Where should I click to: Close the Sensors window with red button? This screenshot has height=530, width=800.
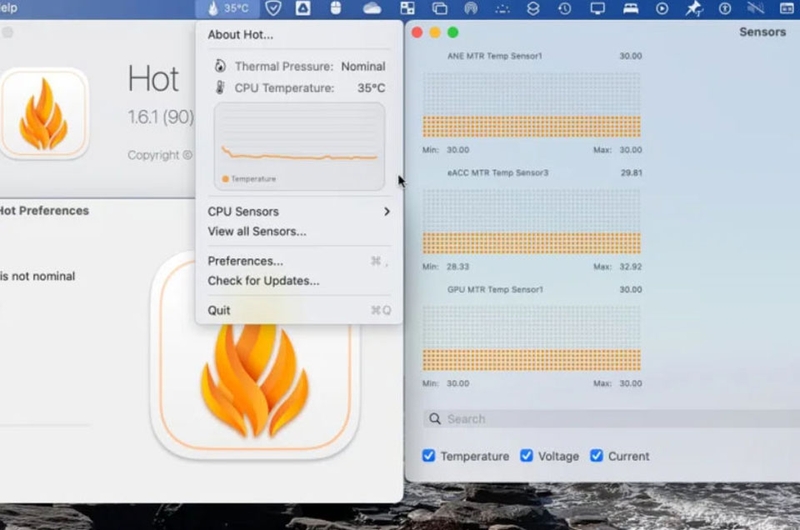417,32
